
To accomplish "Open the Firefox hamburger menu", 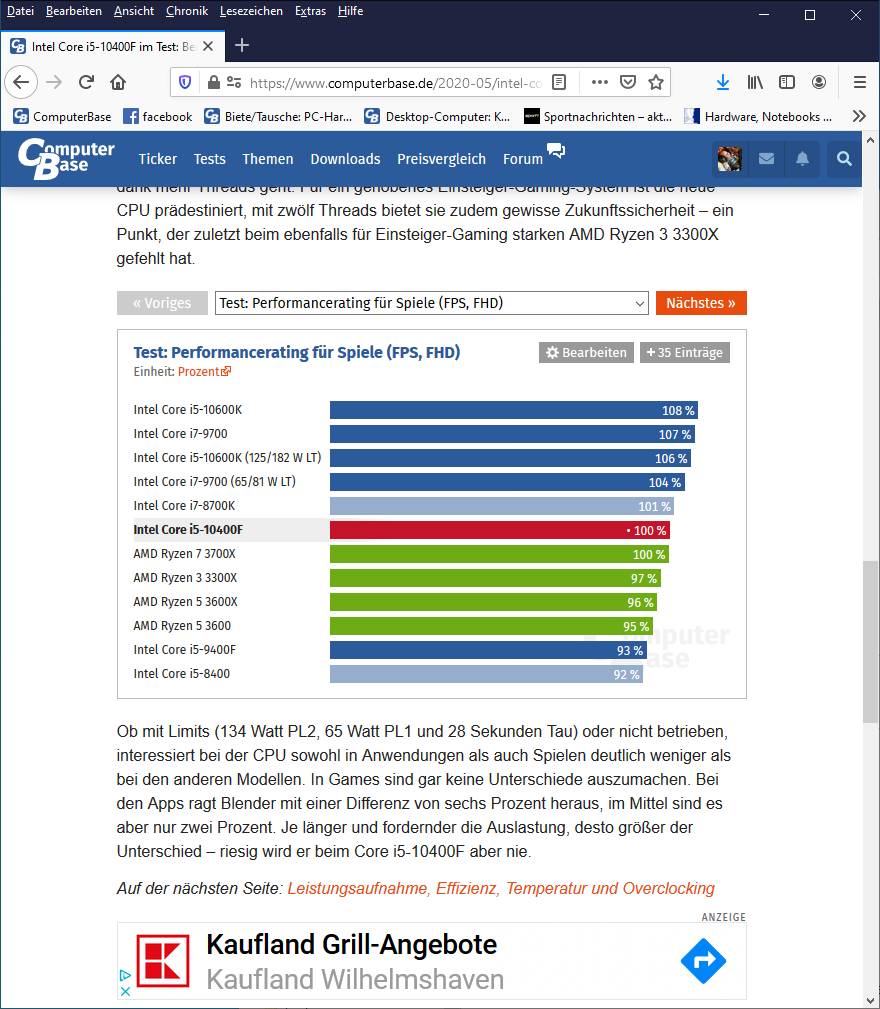I will coord(859,82).
